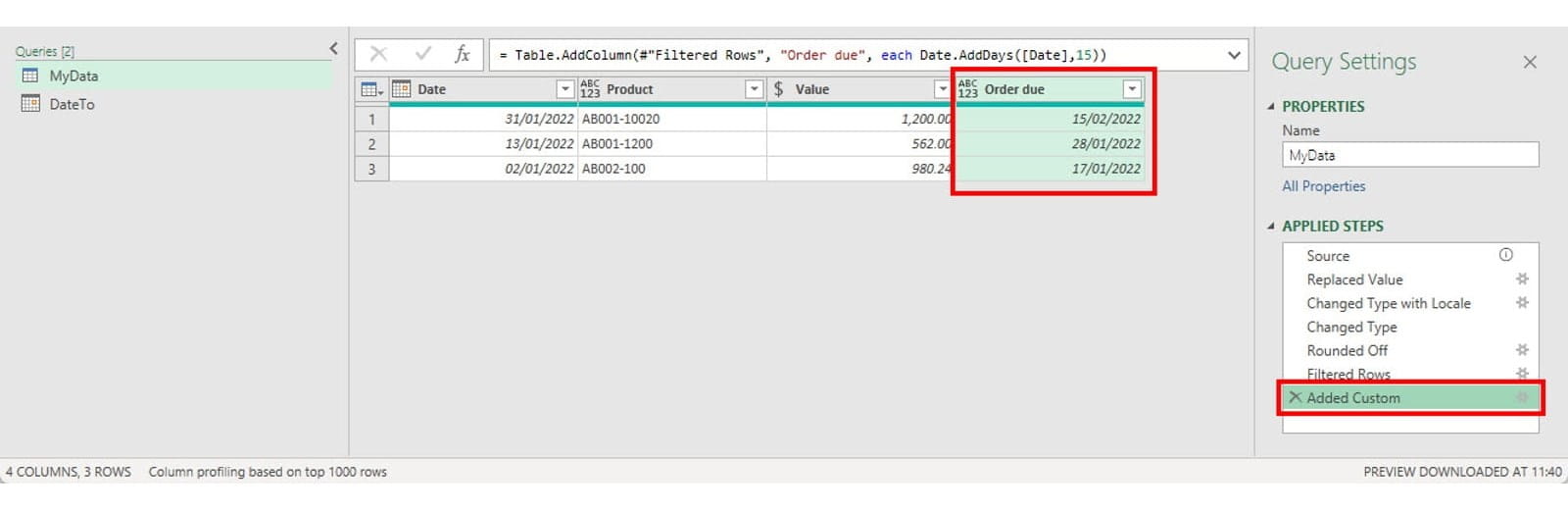Expand the formula bar with chevron
This screenshot has width=1568, height=510.
pos(1234,55)
